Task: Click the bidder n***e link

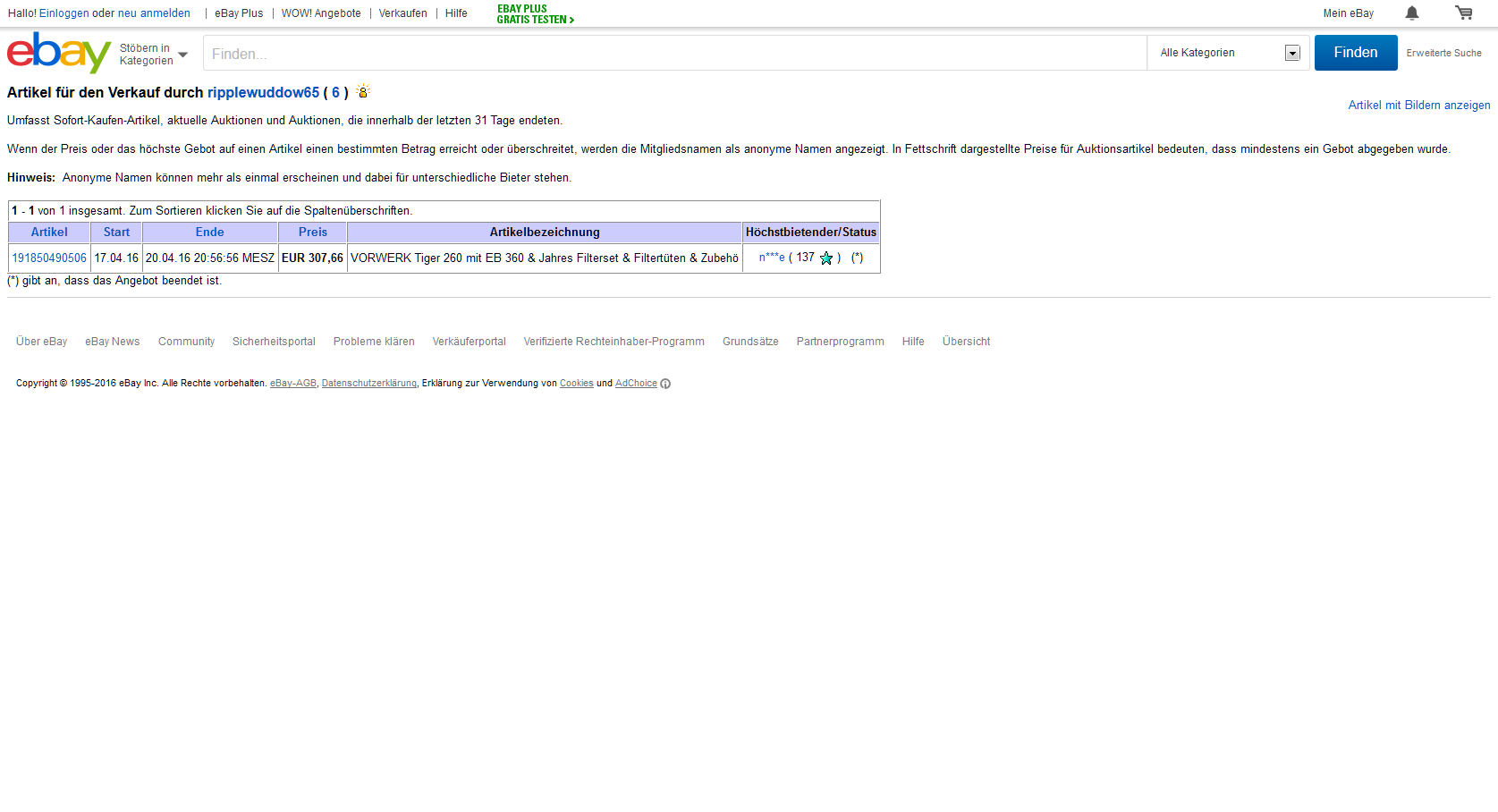Action: 772,258
